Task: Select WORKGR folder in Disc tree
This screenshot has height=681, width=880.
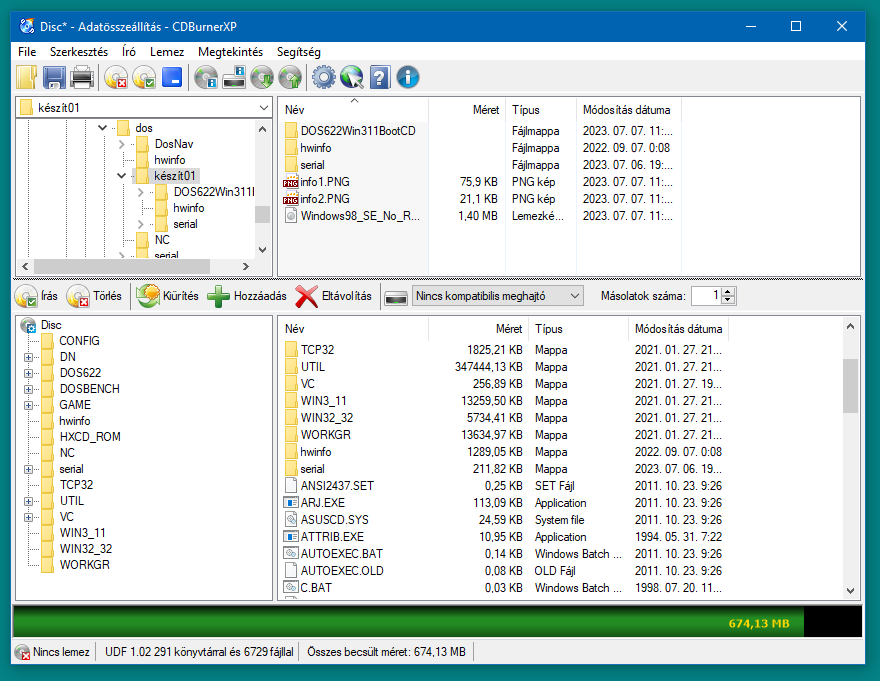Action: [x=85, y=565]
